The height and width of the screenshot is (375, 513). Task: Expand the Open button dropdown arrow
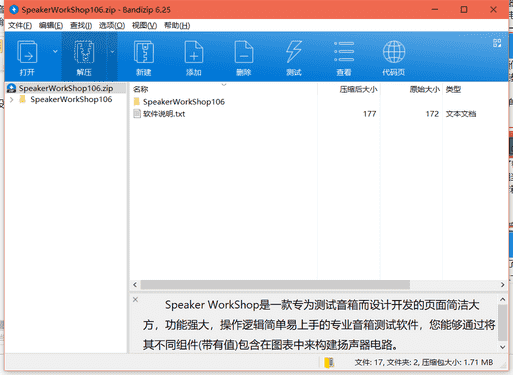(x=55, y=52)
